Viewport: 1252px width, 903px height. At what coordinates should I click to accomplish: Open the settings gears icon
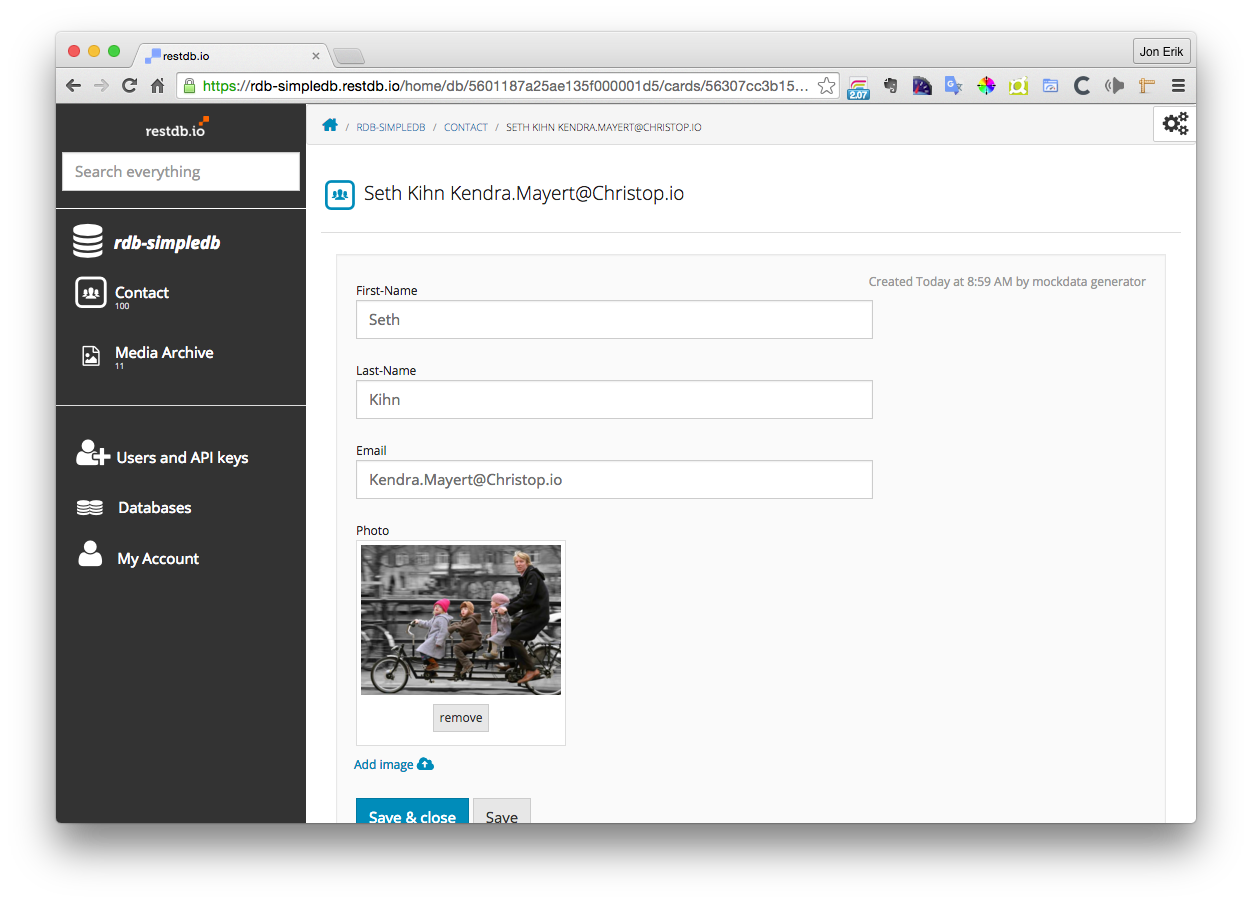[x=1175, y=123]
